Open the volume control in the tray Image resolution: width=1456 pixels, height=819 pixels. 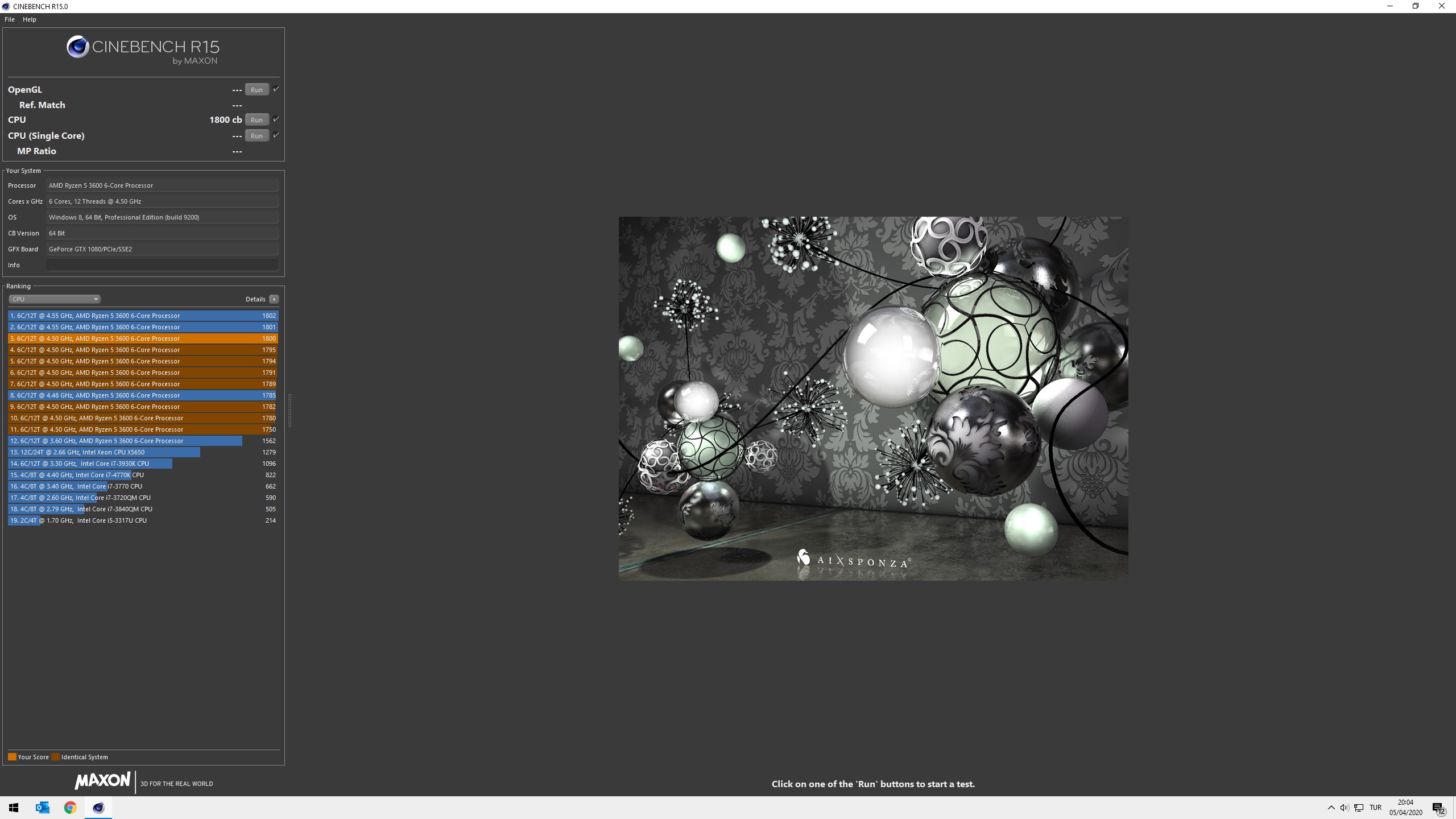(x=1344, y=808)
